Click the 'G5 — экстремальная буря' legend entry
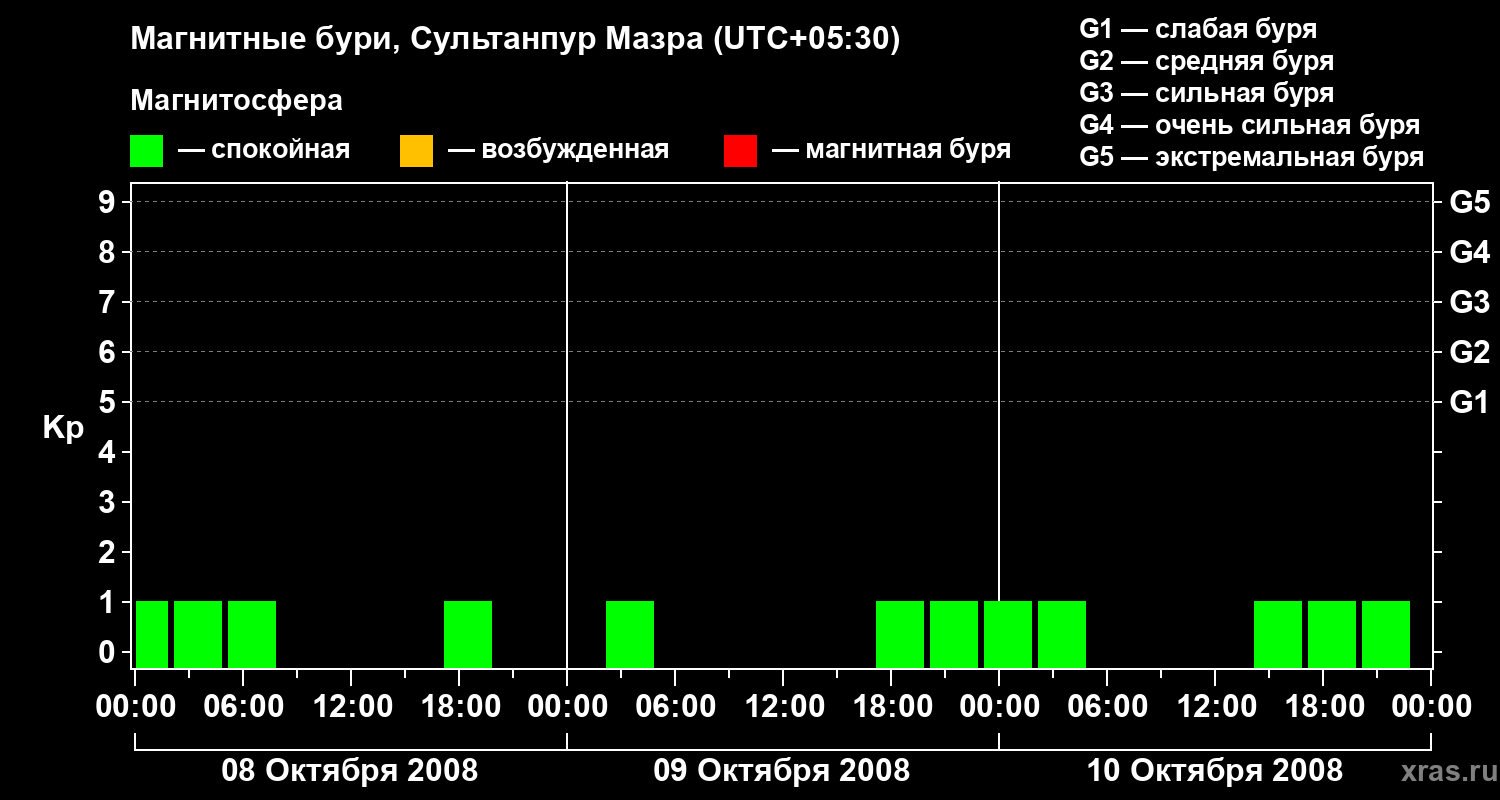Screen dimensions: 1500x800 (x=1251, y=157)
